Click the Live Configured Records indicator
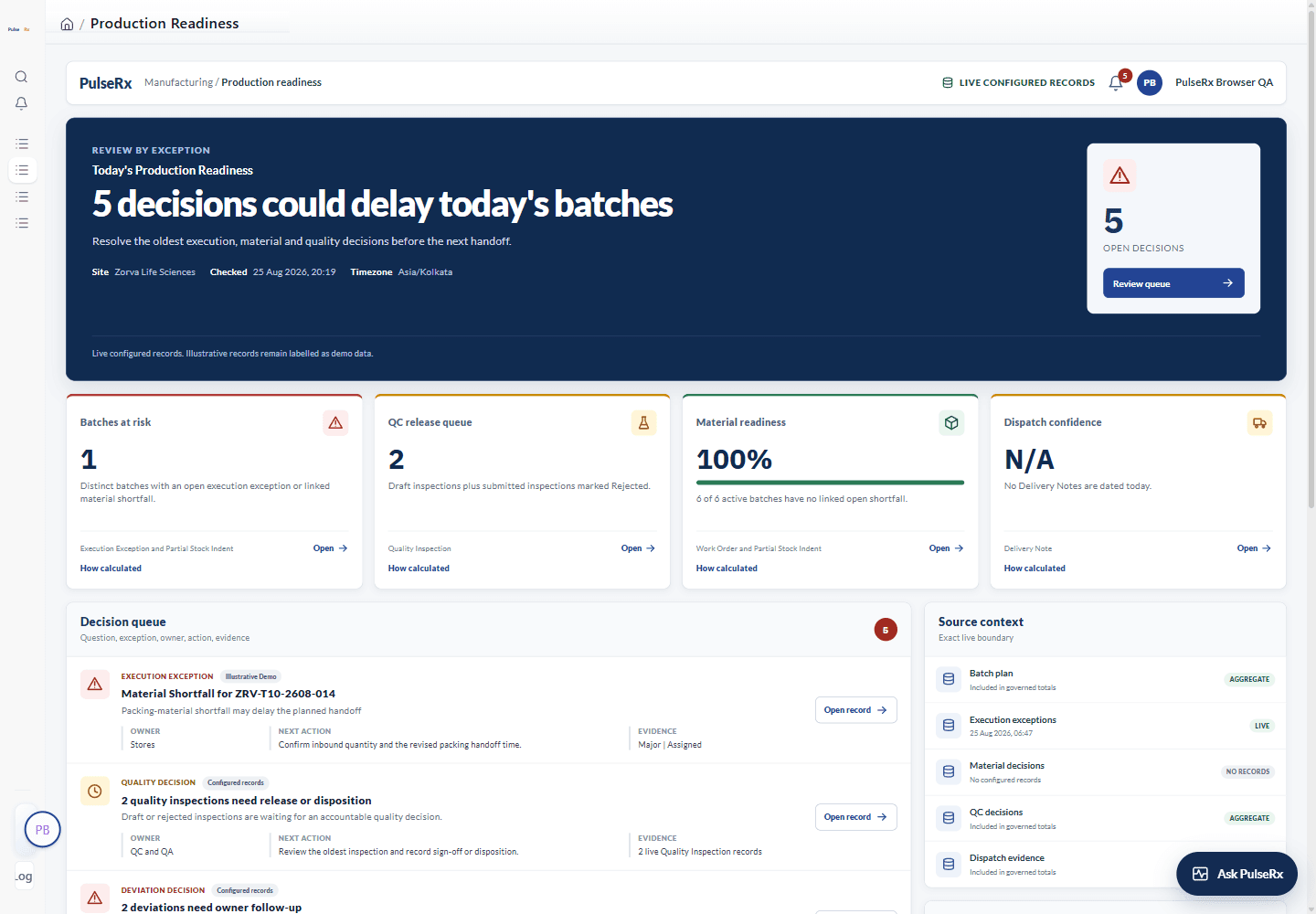Viewport: 1316px width, 914px height. (x=1018, y=82)
